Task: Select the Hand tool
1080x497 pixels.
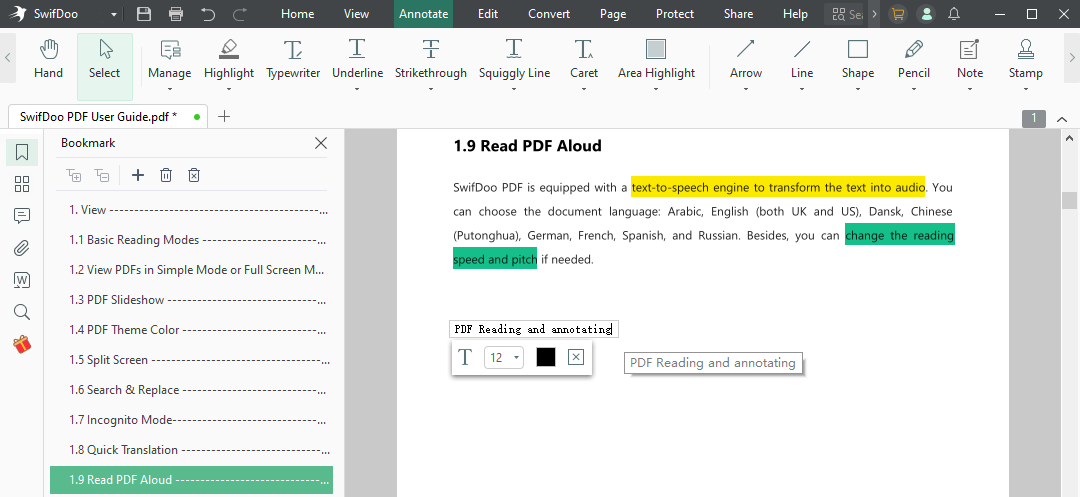Action: click(x=48, y=59)
